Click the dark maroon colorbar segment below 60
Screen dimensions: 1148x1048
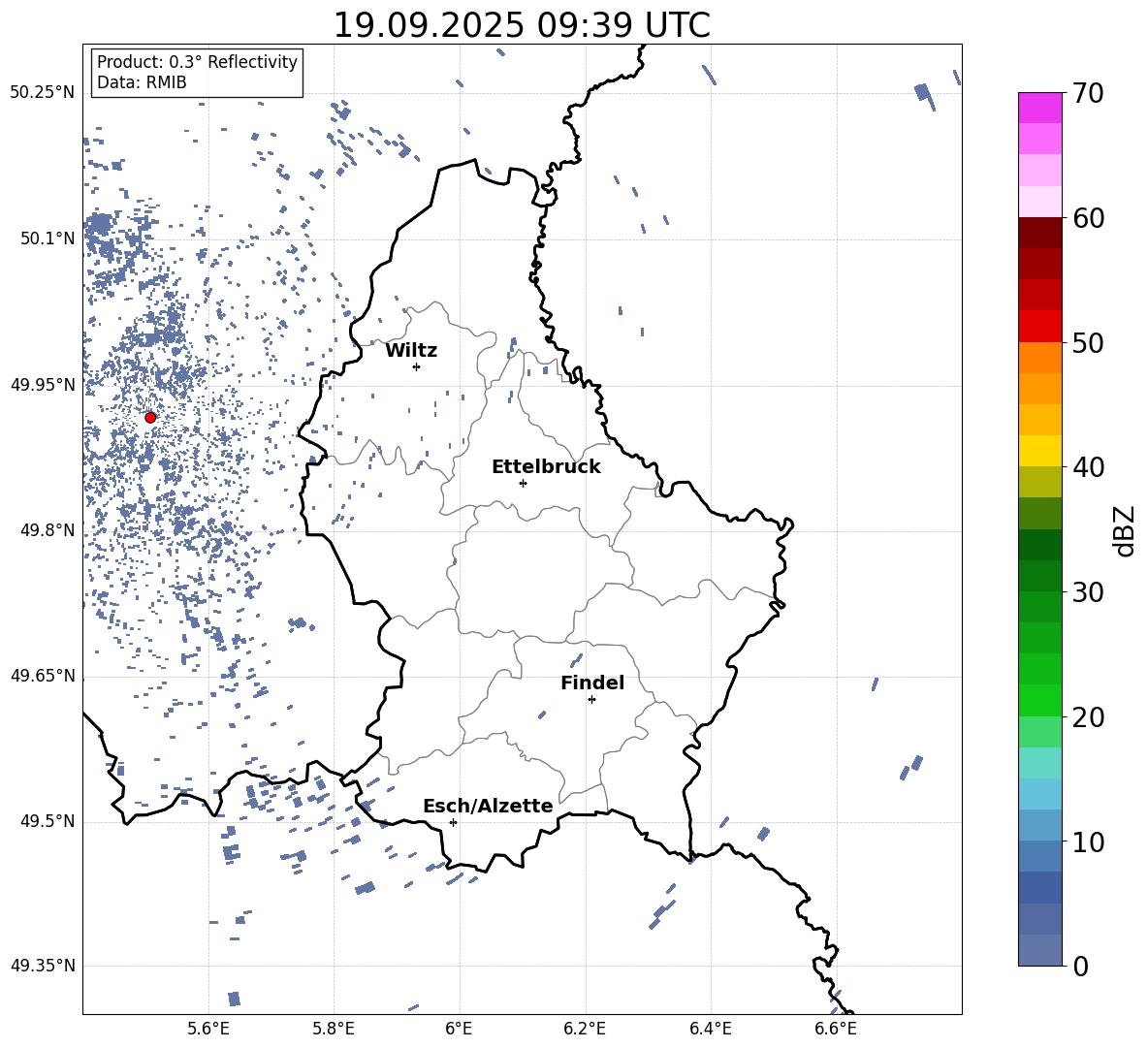pyautogui.click(x=1040, y=233)
